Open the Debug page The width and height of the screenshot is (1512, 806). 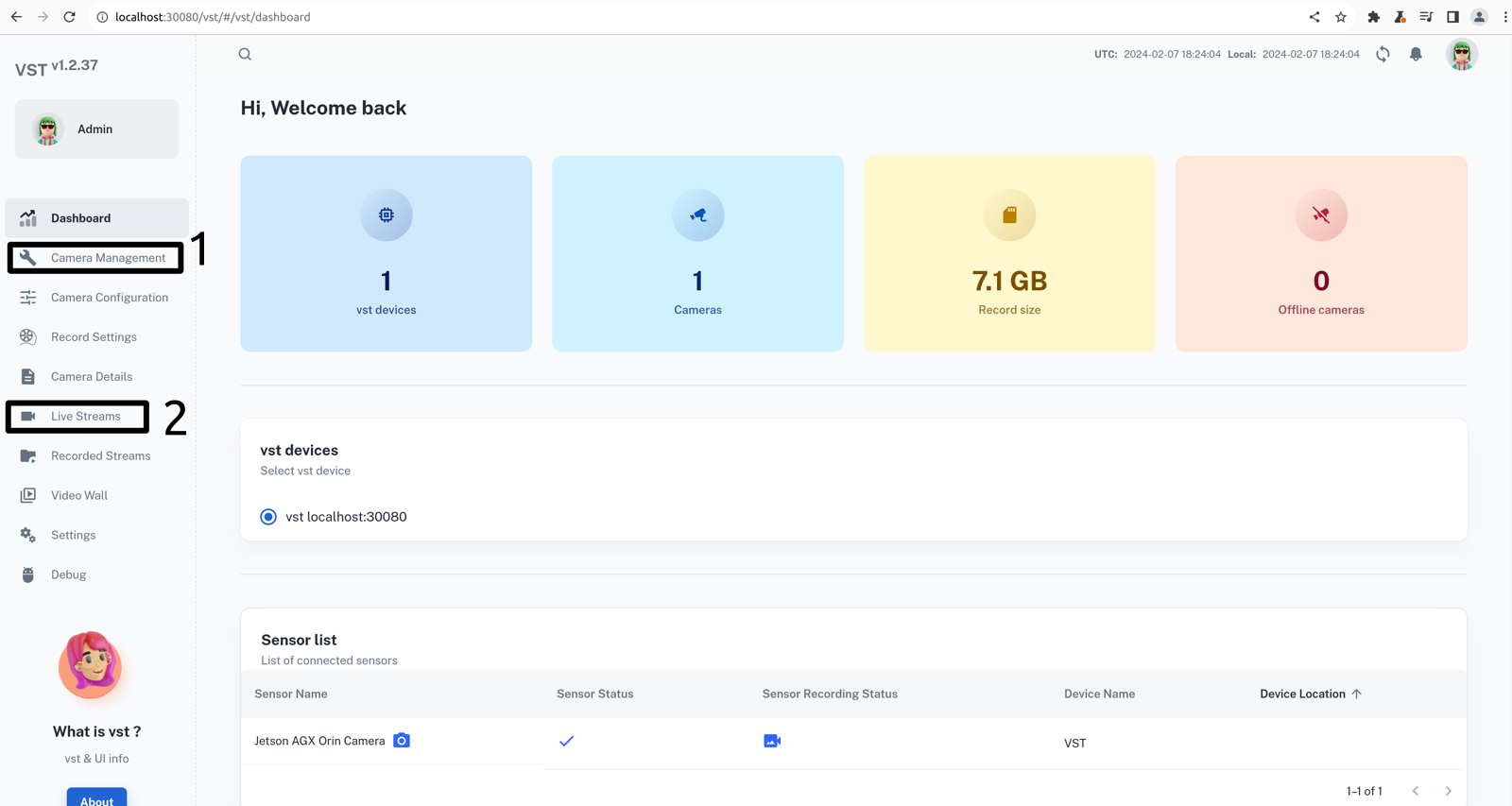tap(68, 574)
